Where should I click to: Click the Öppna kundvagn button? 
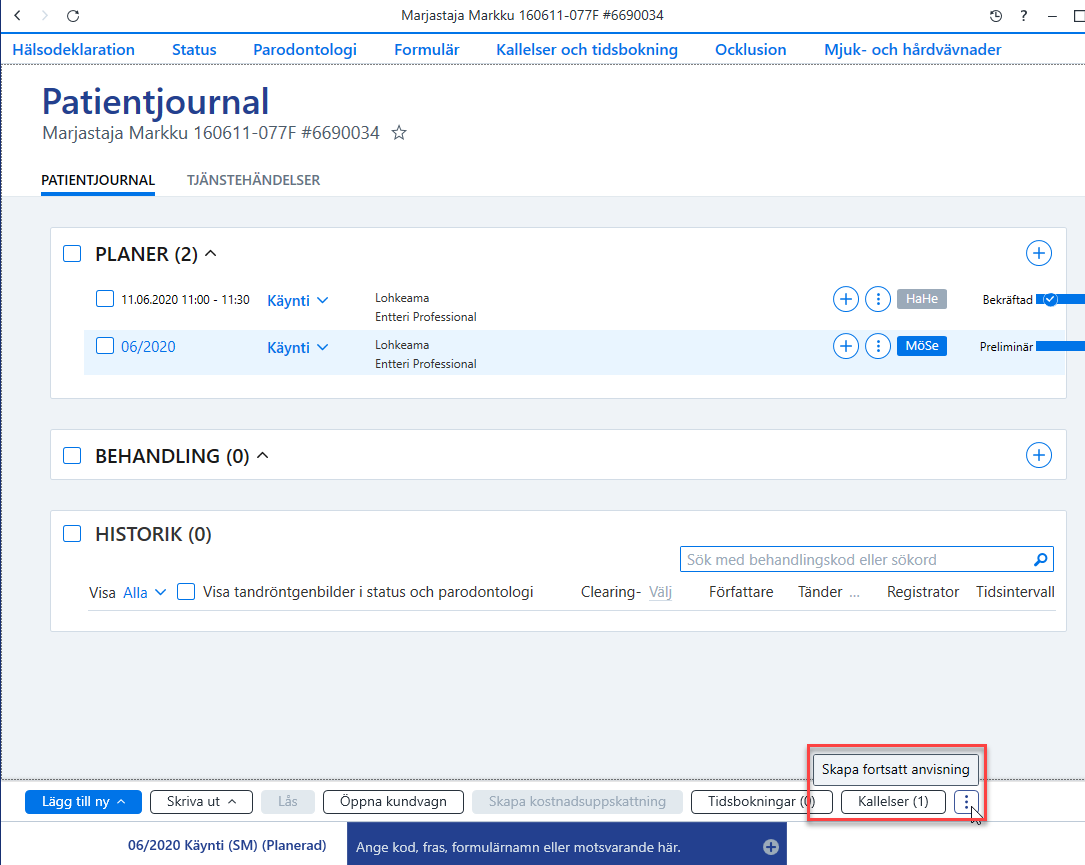(393, 802)
